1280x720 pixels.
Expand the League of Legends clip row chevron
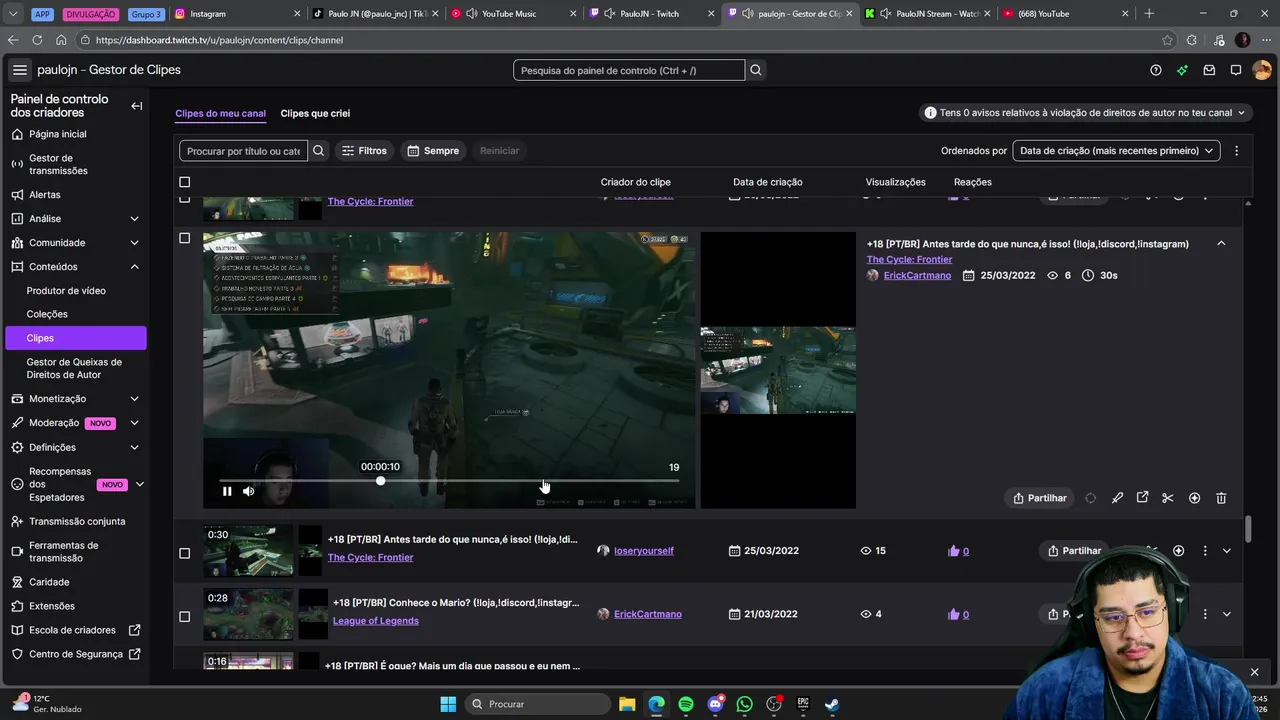(x=1226, y=614)
